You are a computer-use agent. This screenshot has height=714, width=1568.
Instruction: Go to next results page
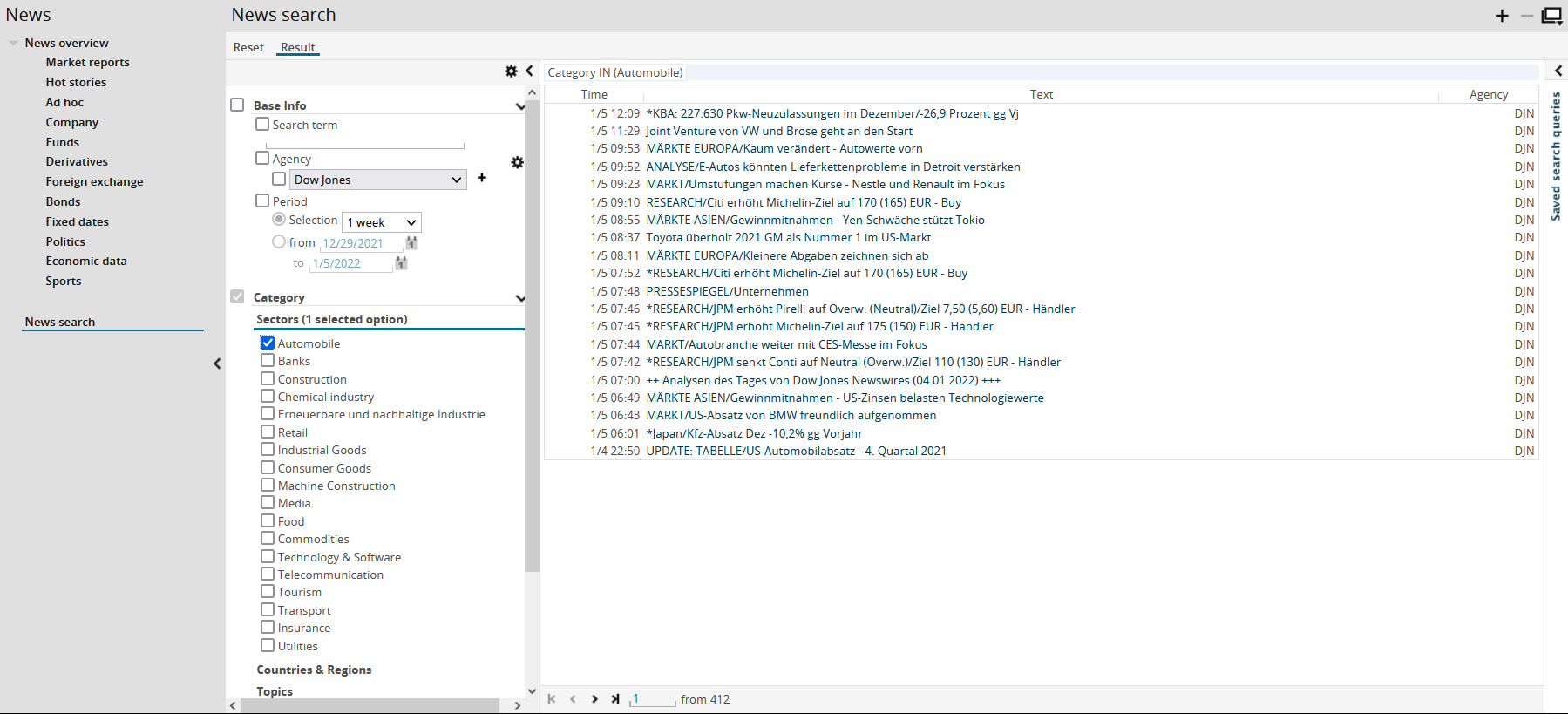(594, 699)
